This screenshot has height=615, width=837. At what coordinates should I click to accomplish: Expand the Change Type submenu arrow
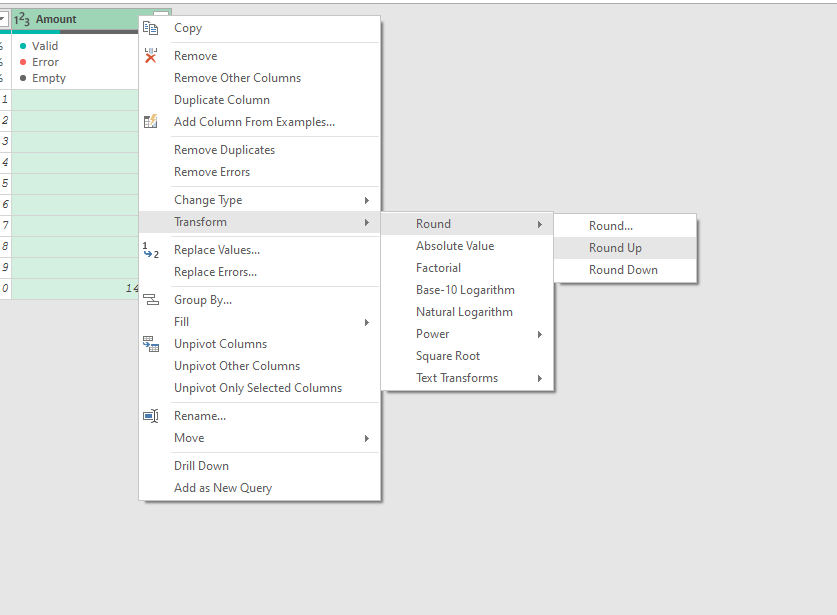[367, 200]
